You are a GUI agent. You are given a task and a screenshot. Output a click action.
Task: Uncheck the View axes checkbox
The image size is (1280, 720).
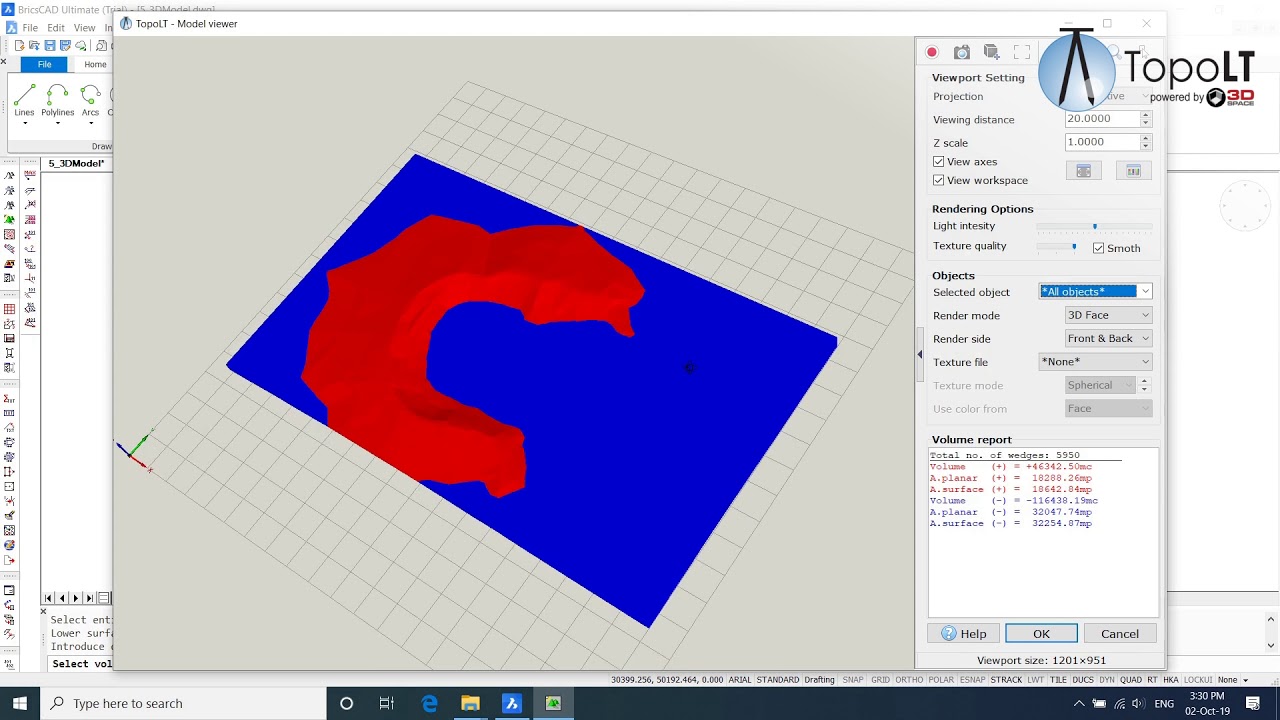[938, 162]
